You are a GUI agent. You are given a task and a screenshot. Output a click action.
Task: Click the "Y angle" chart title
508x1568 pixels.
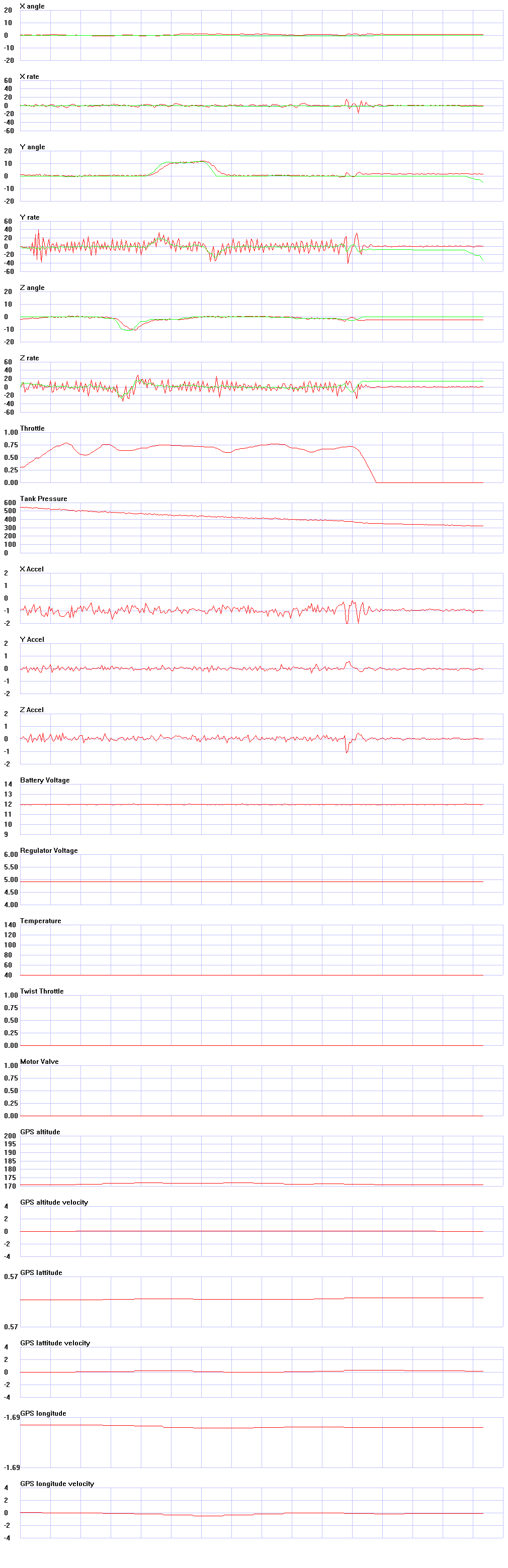tap(32, 147)
